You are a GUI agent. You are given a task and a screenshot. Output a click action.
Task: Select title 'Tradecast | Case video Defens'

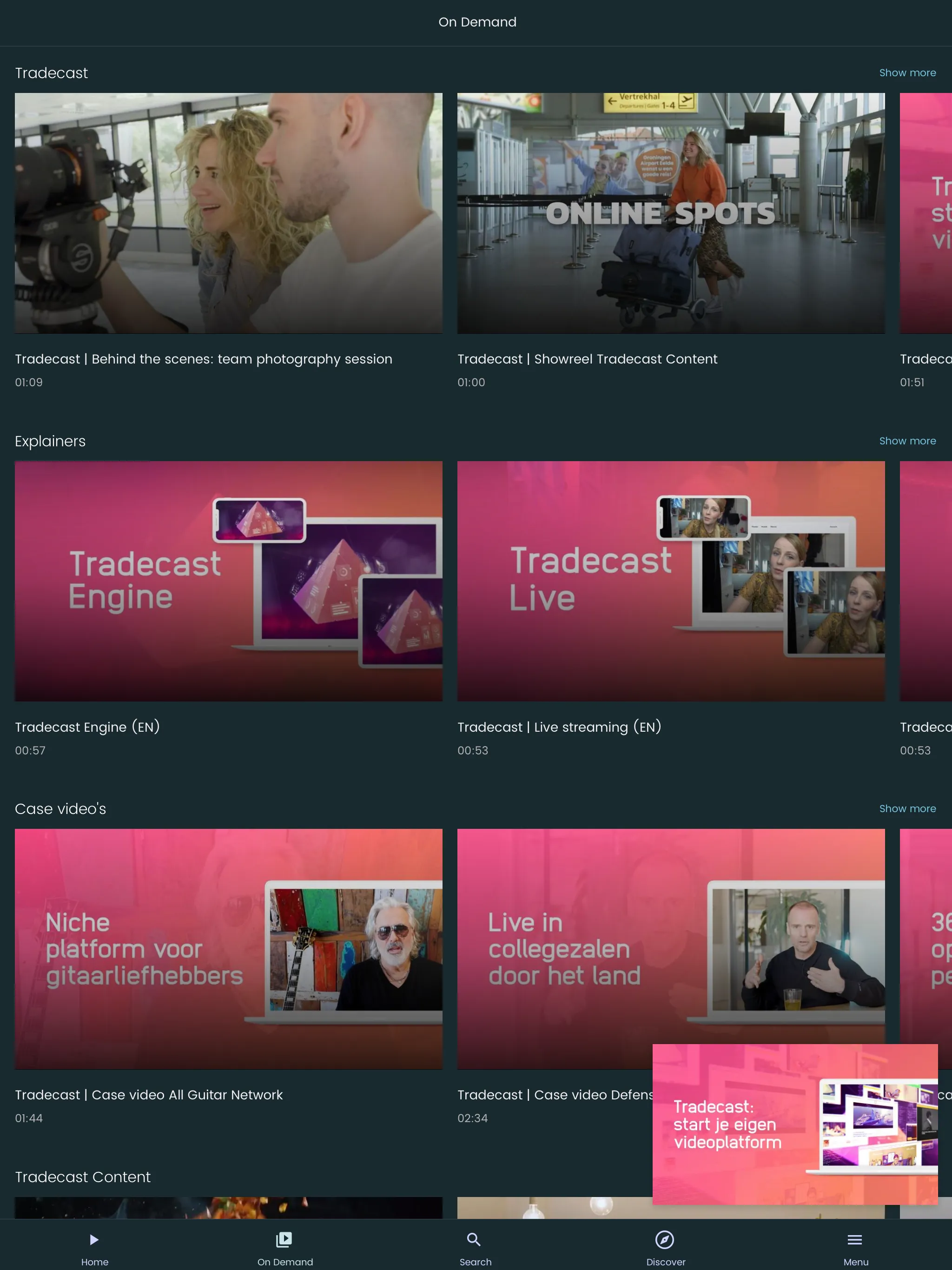555,1095
